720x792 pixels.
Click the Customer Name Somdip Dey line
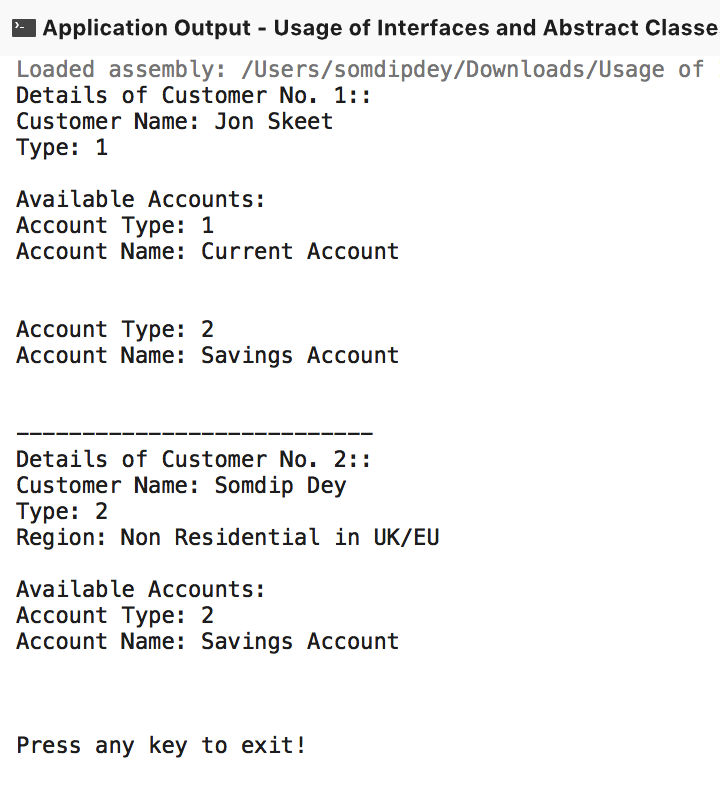[x=181, y=486]
